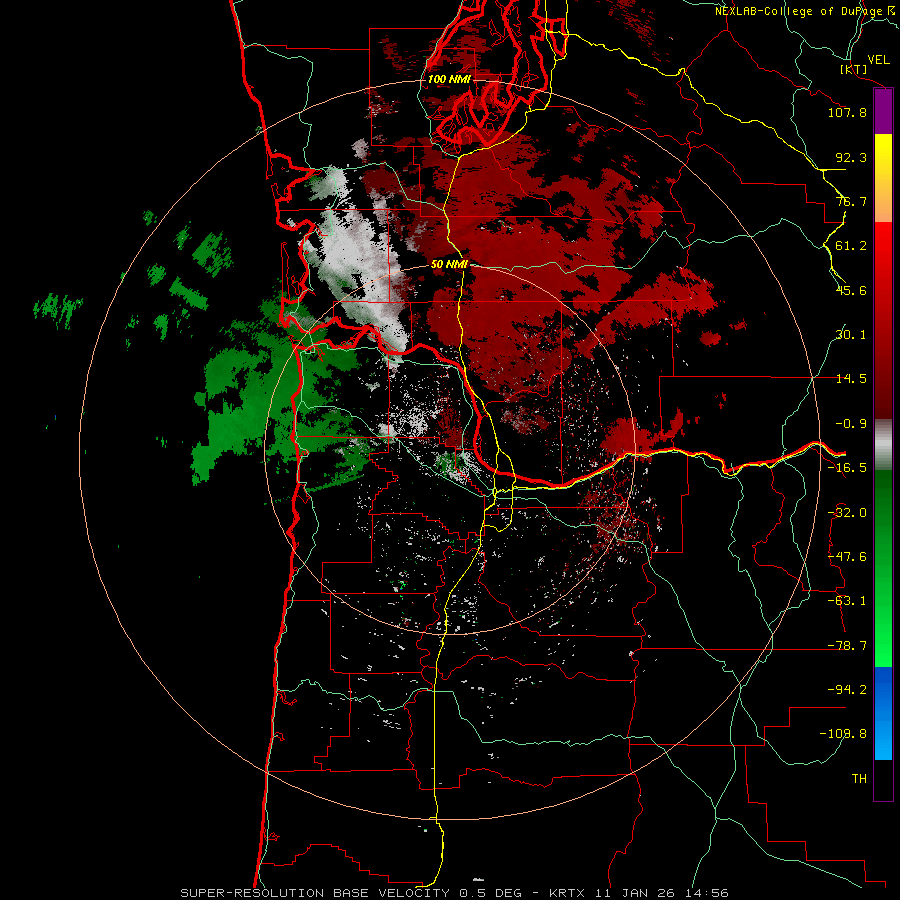Click the gray near-zero segment of the color bar
The height and width of the screenshot is (900, 900).
883,444
